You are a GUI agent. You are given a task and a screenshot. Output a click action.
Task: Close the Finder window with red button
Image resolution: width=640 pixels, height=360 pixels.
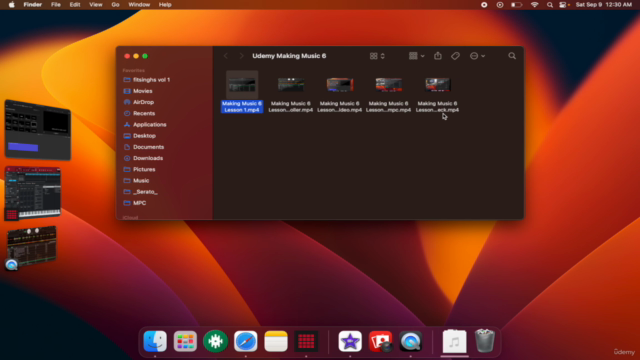coord(127,56)
